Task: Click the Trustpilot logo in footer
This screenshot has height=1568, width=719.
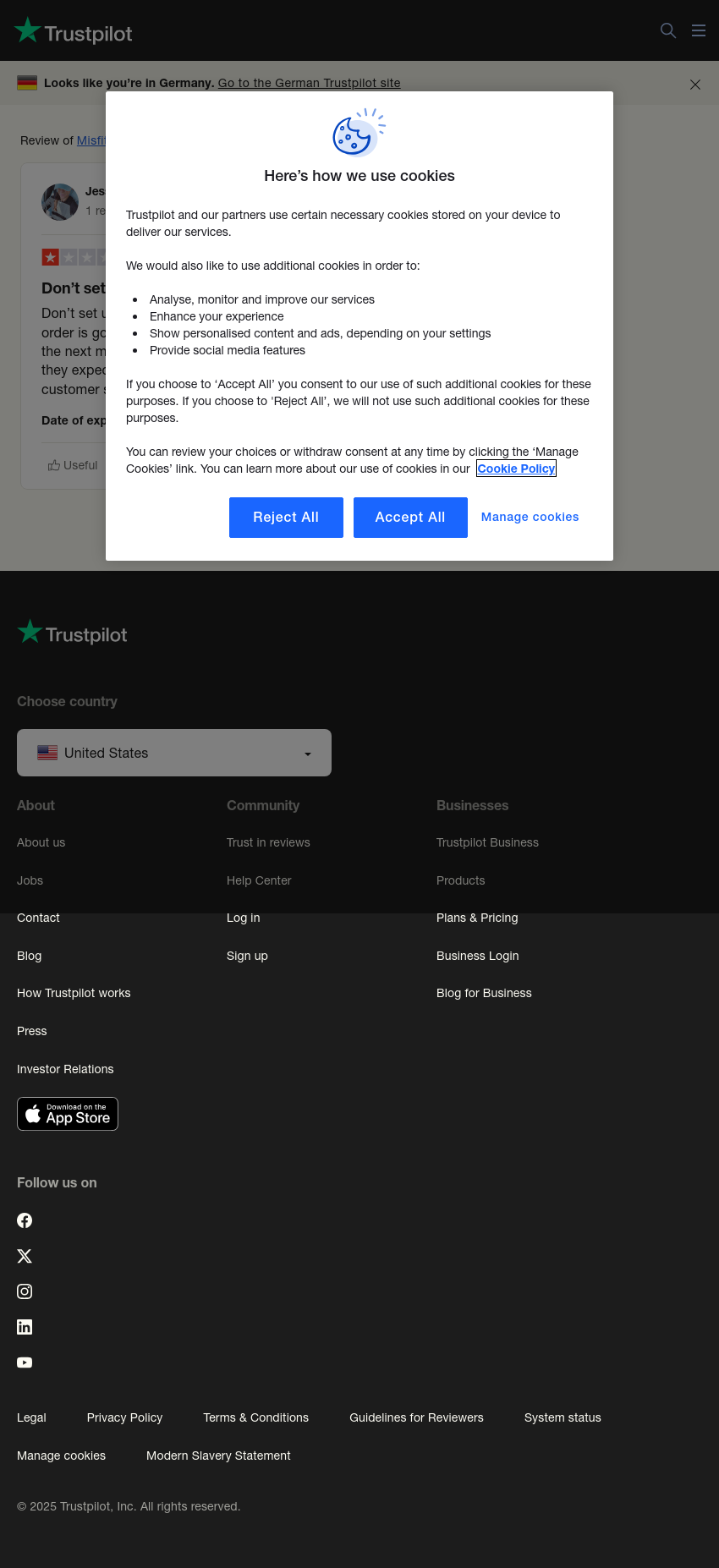Action: coord(72,633)
